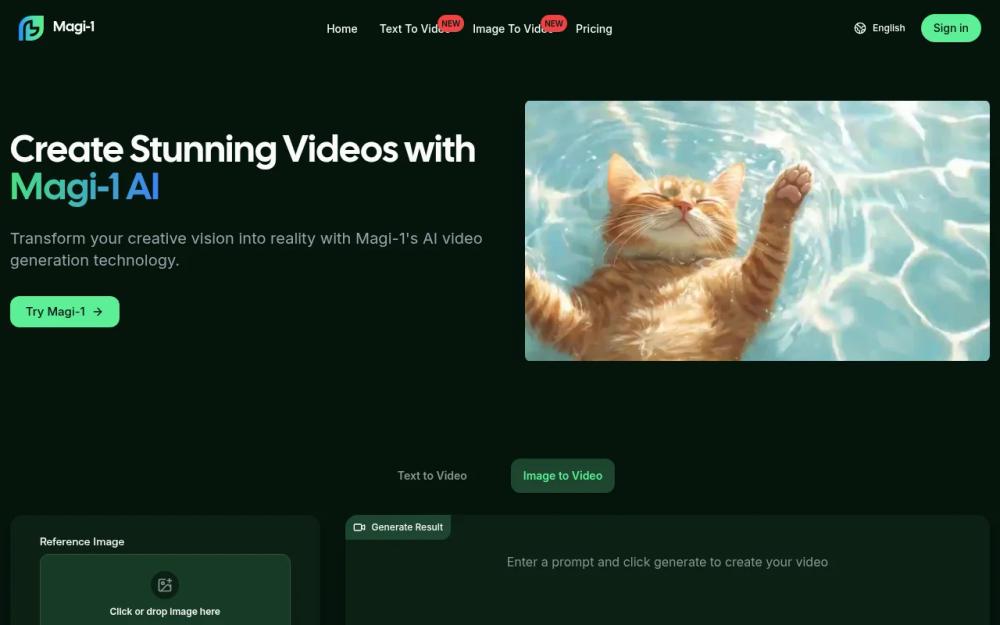The image size is (1000, 625).
Task: Click the Generate Result label
Action: coord(407,527)
